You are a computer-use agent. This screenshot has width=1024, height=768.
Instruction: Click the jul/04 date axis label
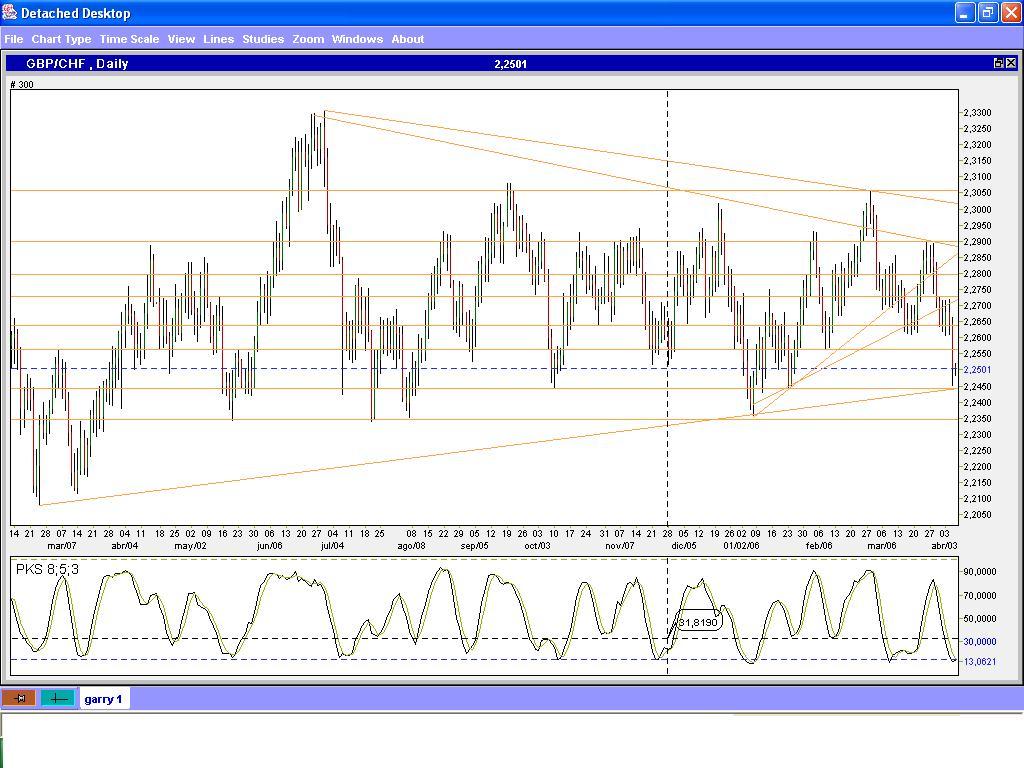[332, 545]
